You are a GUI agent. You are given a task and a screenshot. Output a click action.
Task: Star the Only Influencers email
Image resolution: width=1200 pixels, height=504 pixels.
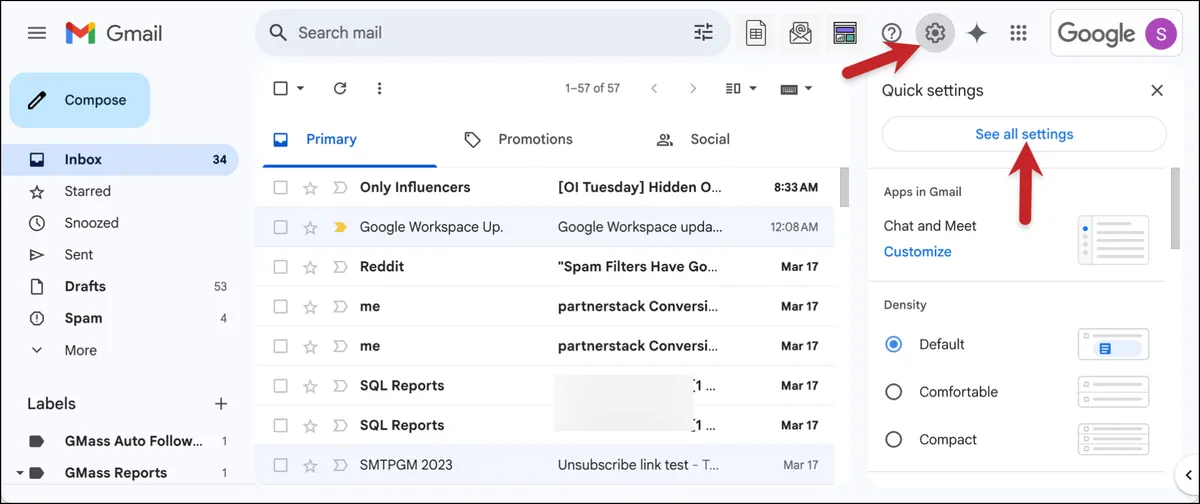pos(310,187)
